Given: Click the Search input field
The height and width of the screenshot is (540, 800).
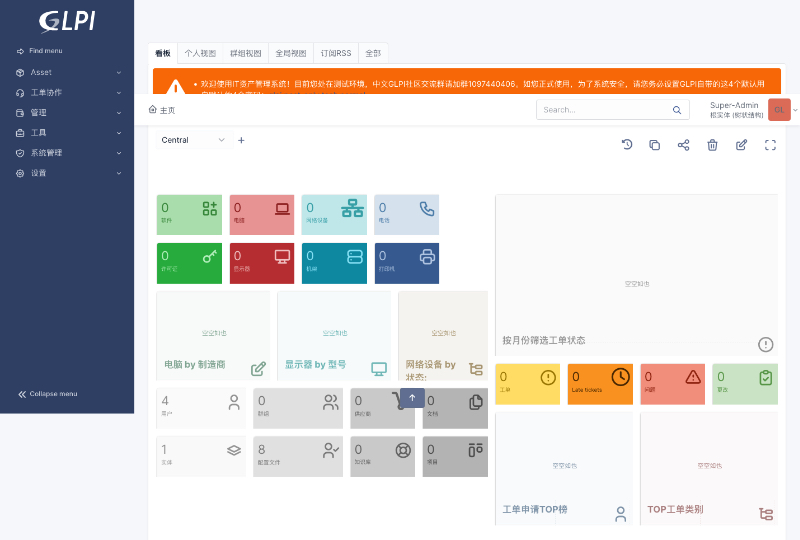Looking at the screenshot, I should (x=605, y=110).
